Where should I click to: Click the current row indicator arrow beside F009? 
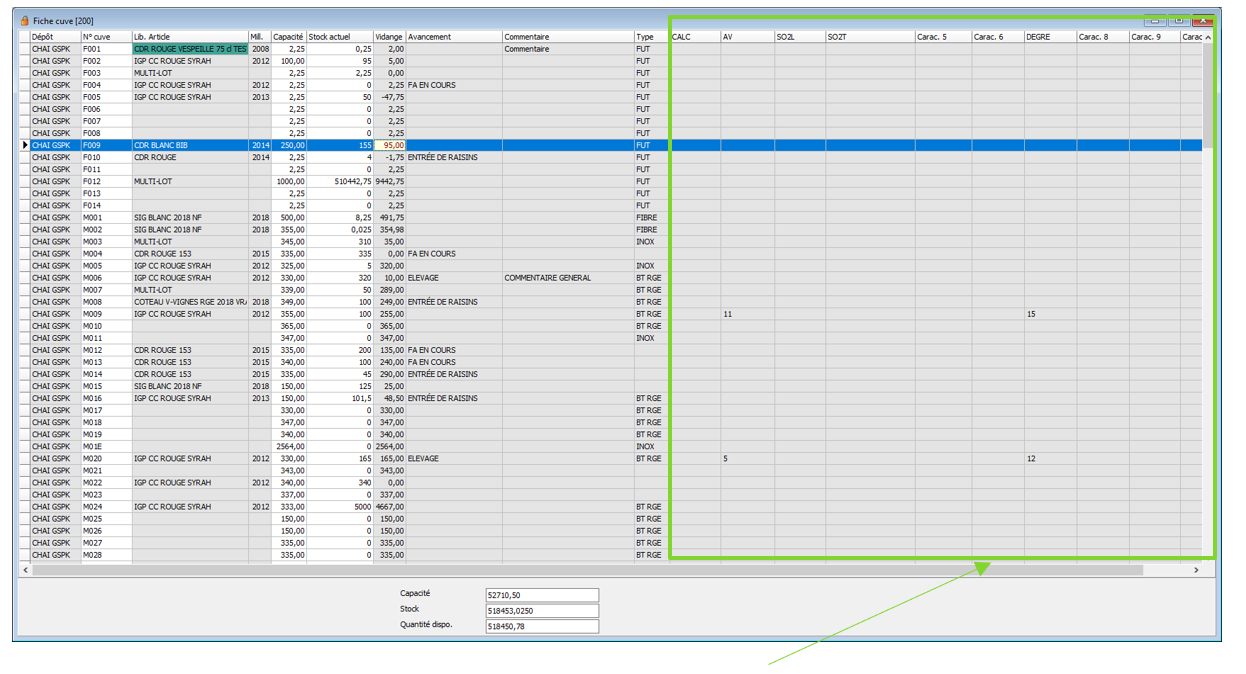click(24, 146)
